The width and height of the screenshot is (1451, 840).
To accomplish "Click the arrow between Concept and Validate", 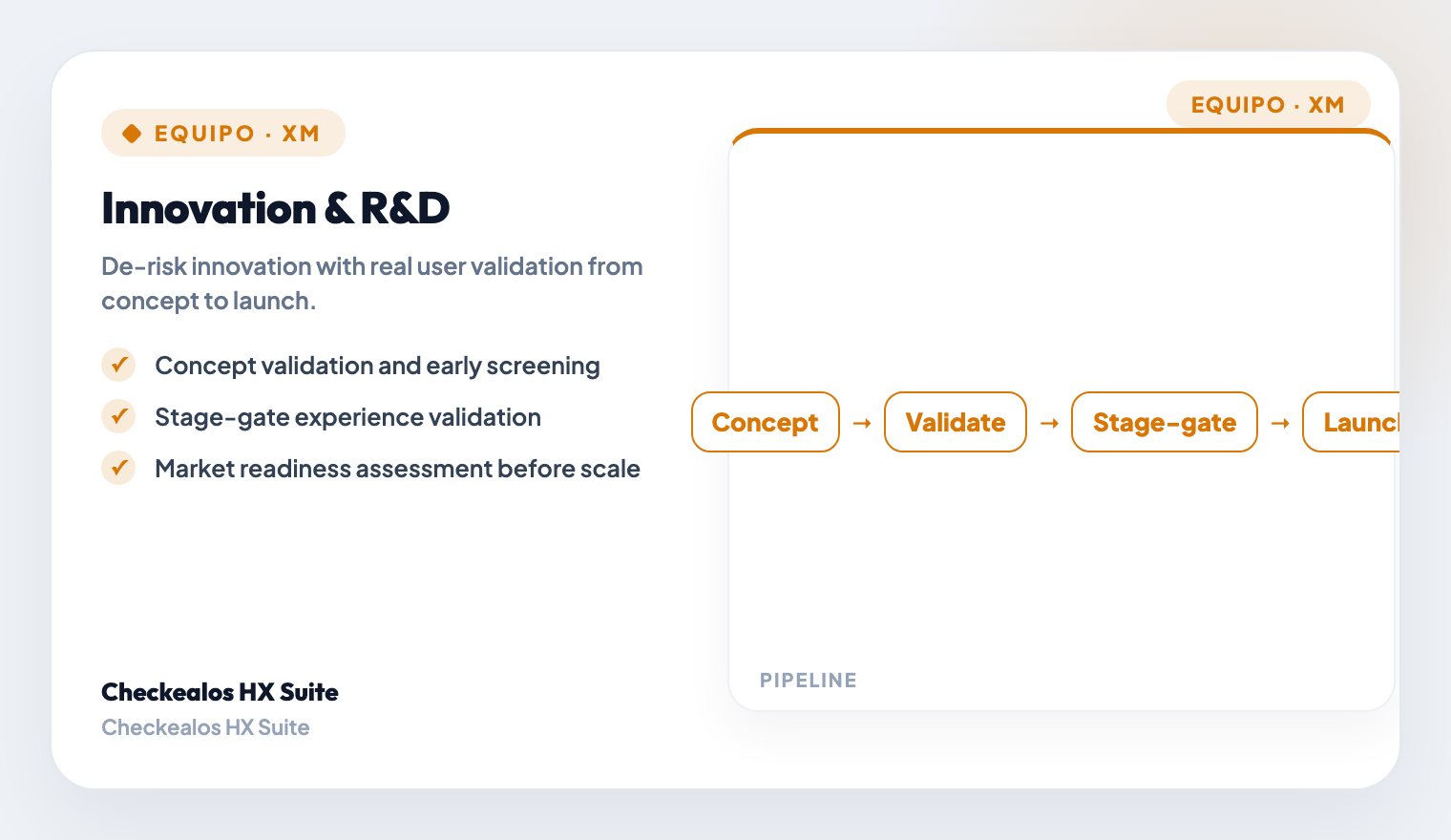I will pyautogui.click(x=862, y=423).
